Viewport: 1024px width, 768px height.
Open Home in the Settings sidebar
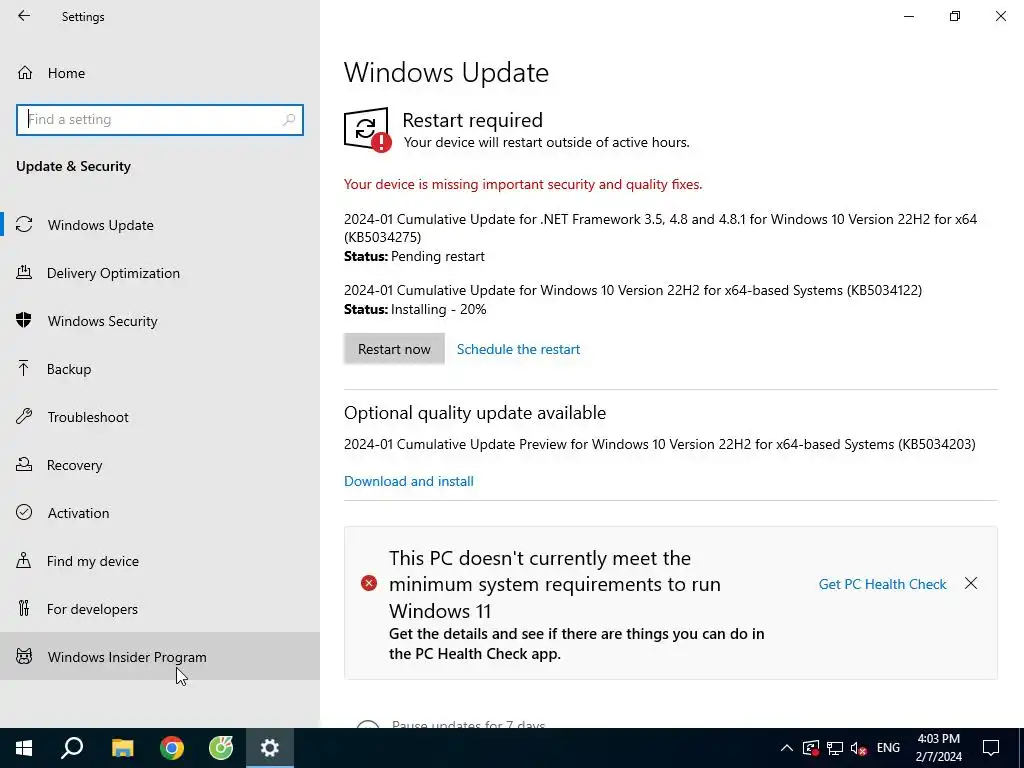(x=160, y=73)
